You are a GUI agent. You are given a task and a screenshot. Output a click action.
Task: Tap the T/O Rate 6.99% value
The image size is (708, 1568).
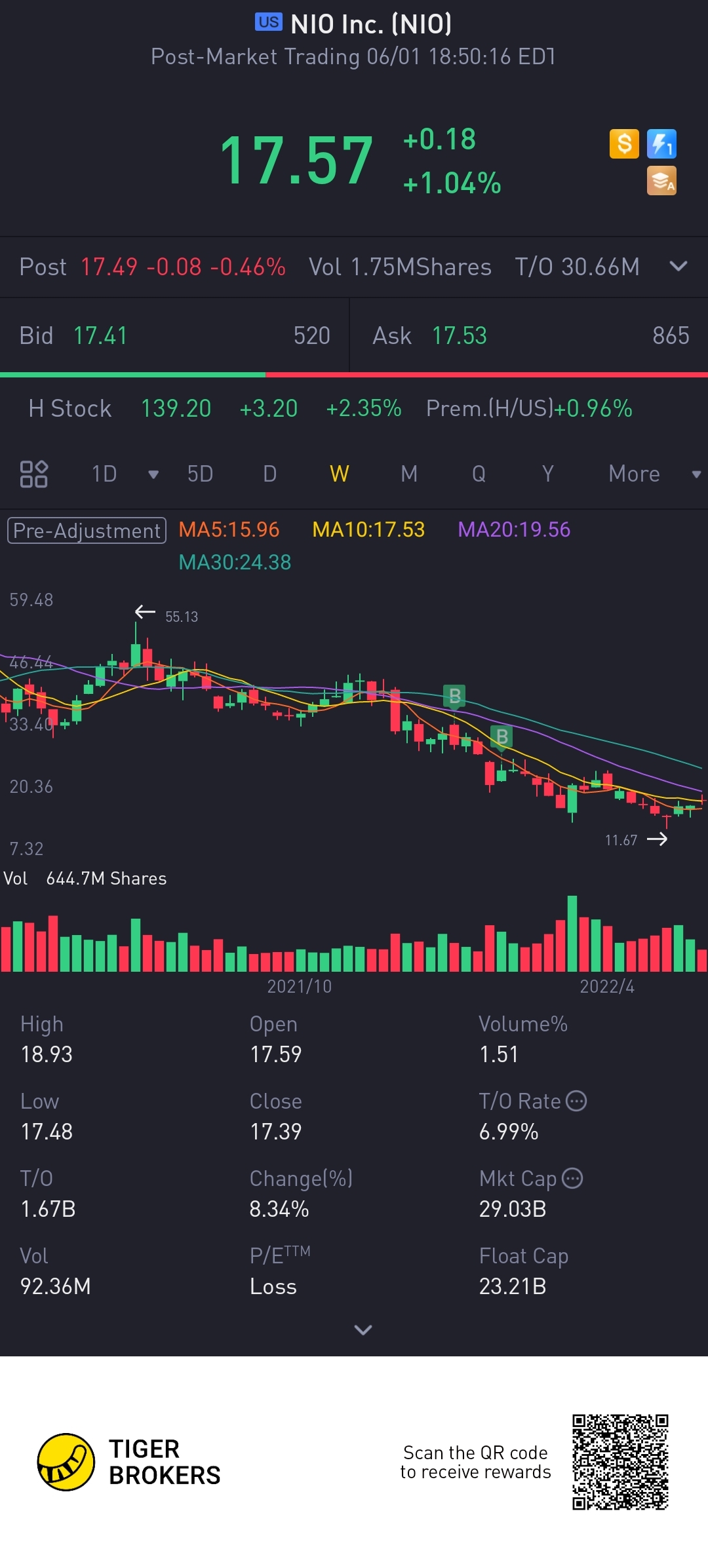point(509,1132)
